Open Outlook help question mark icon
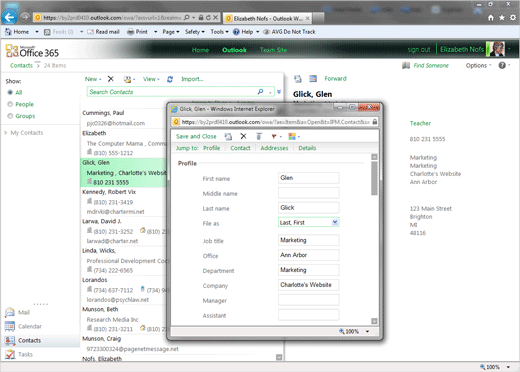 coord(502,65)
